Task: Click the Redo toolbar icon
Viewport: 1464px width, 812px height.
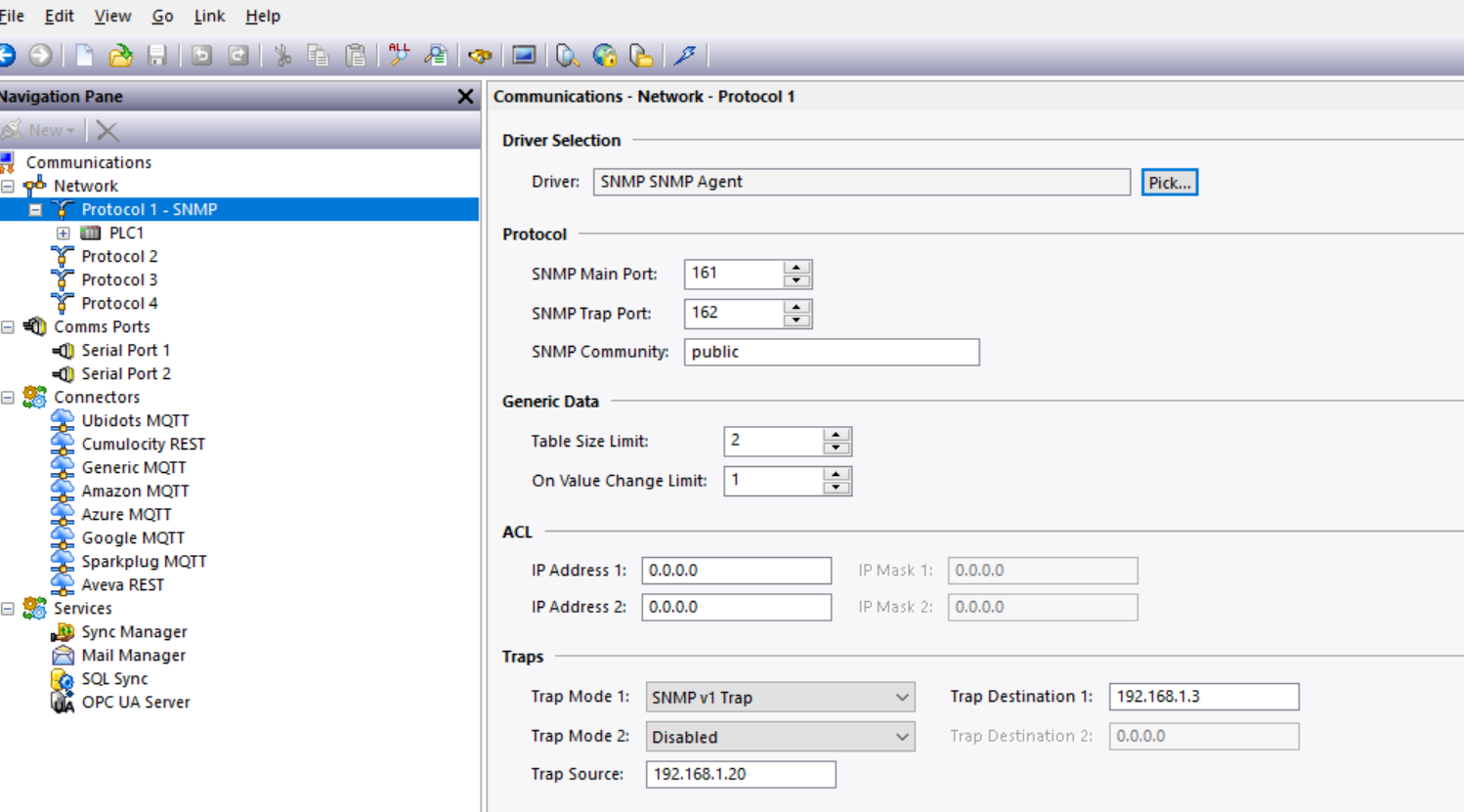Action: click(x=237, y=56)
